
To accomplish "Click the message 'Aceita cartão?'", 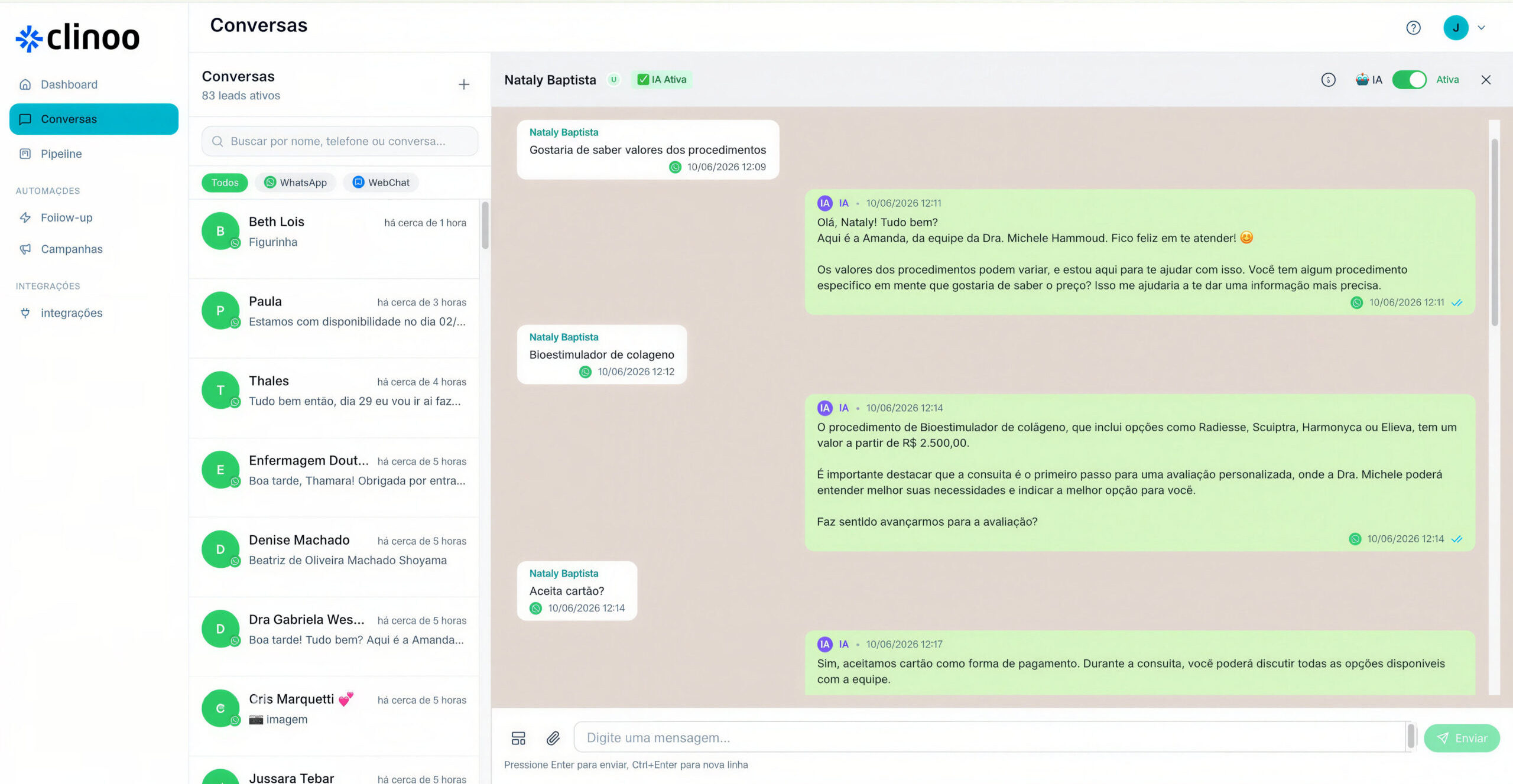I will tap(577, 591).
